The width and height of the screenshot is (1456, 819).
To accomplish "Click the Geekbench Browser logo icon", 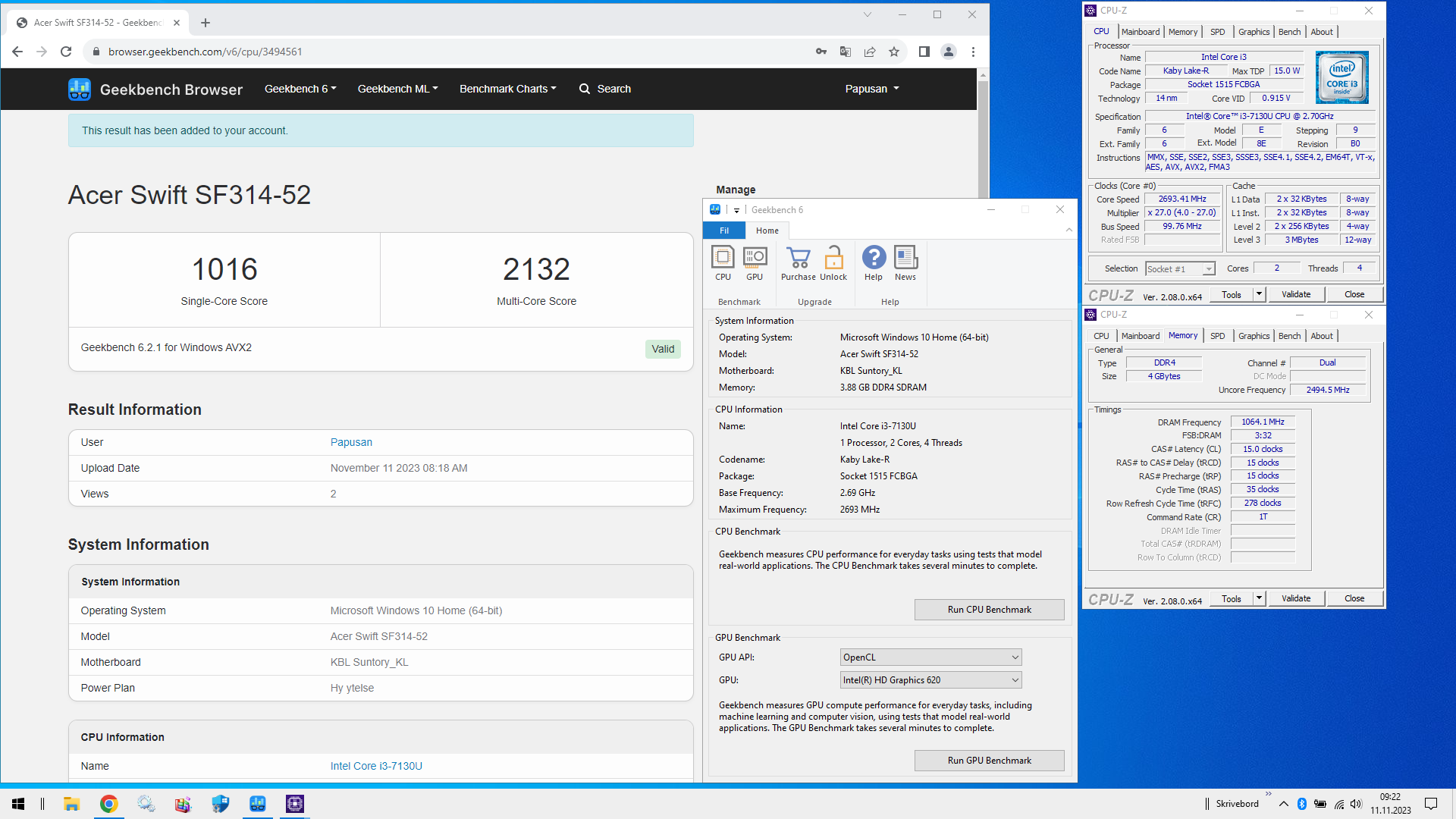I will 80,89.
